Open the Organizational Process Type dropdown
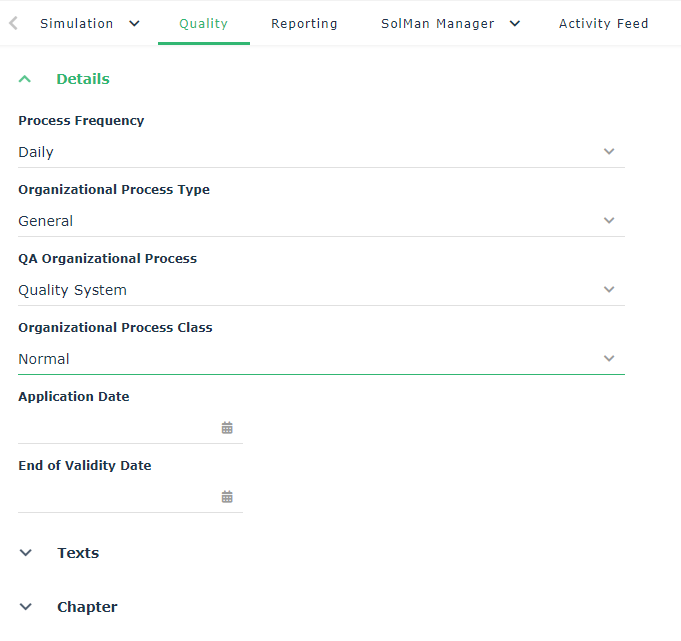Image resolution: width=681 pixels, height=641 pixels. point(609,221)
